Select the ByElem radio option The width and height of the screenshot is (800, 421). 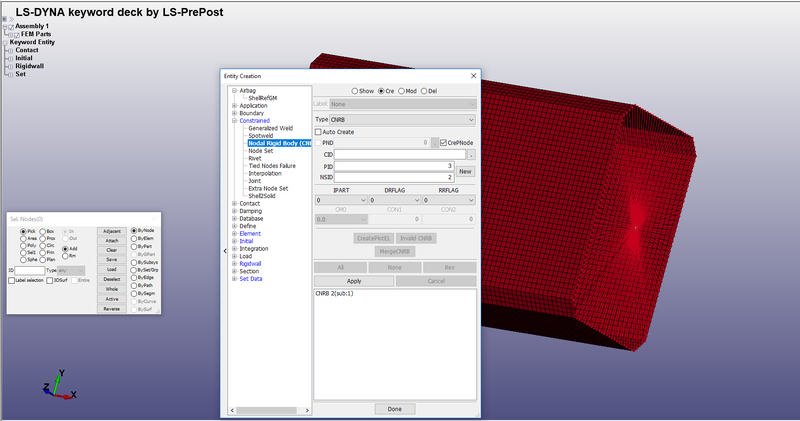pyautogui.click(x=134, y=238)
